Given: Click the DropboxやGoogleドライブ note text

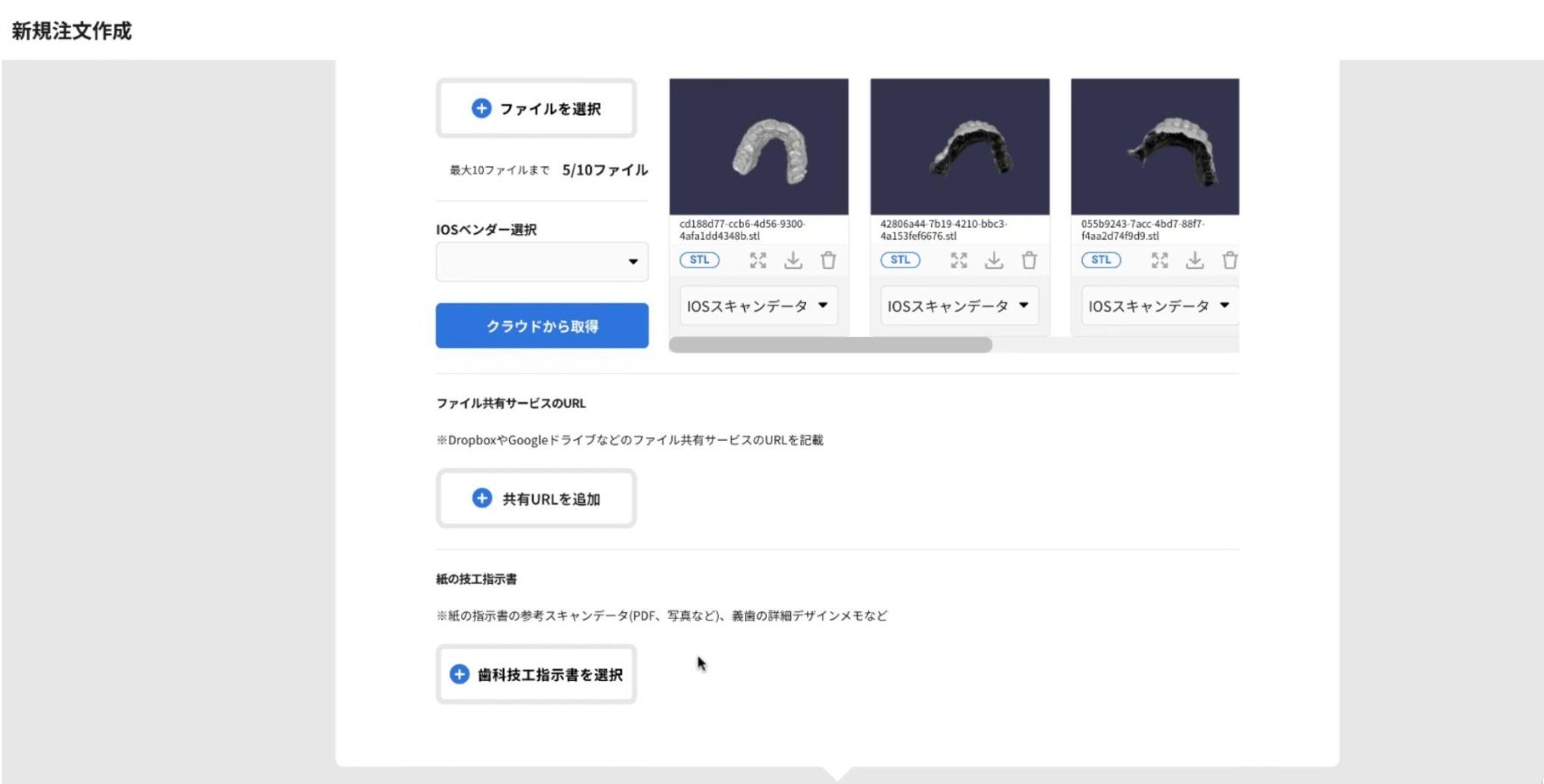Looking at the screenshot, I should point(630,440).
